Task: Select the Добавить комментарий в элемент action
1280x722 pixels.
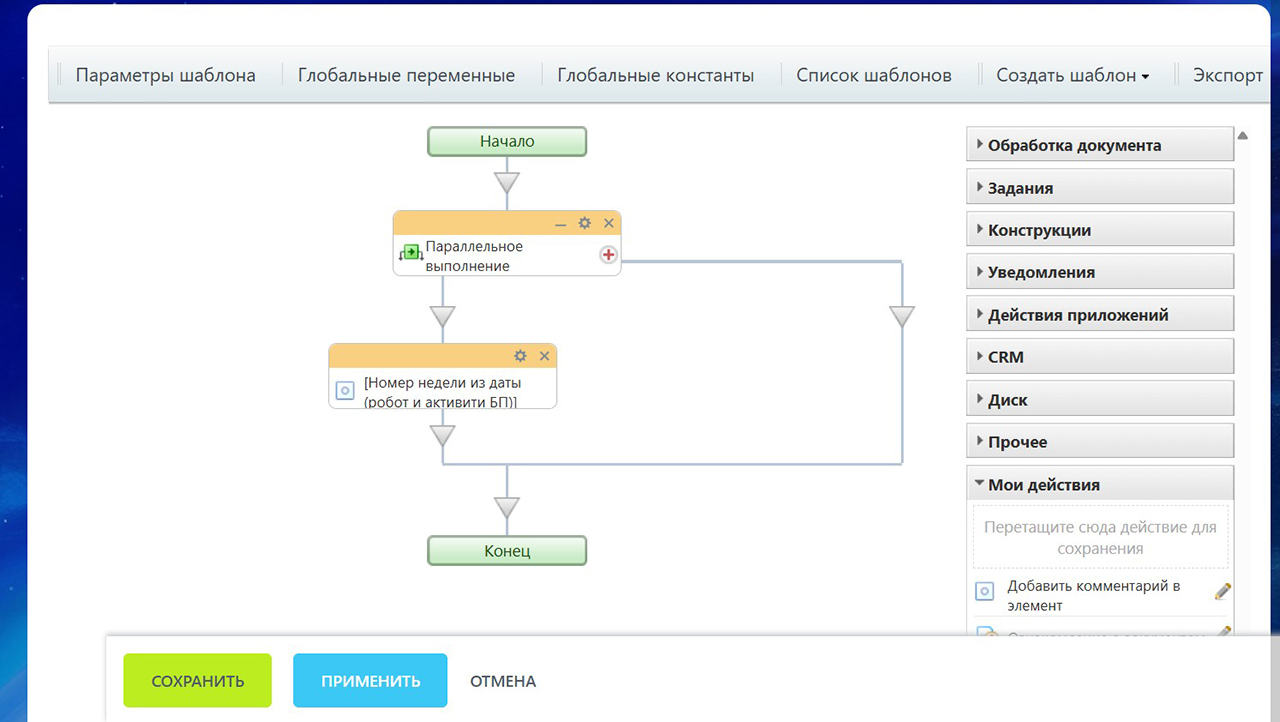Action: click(1094, 596)
